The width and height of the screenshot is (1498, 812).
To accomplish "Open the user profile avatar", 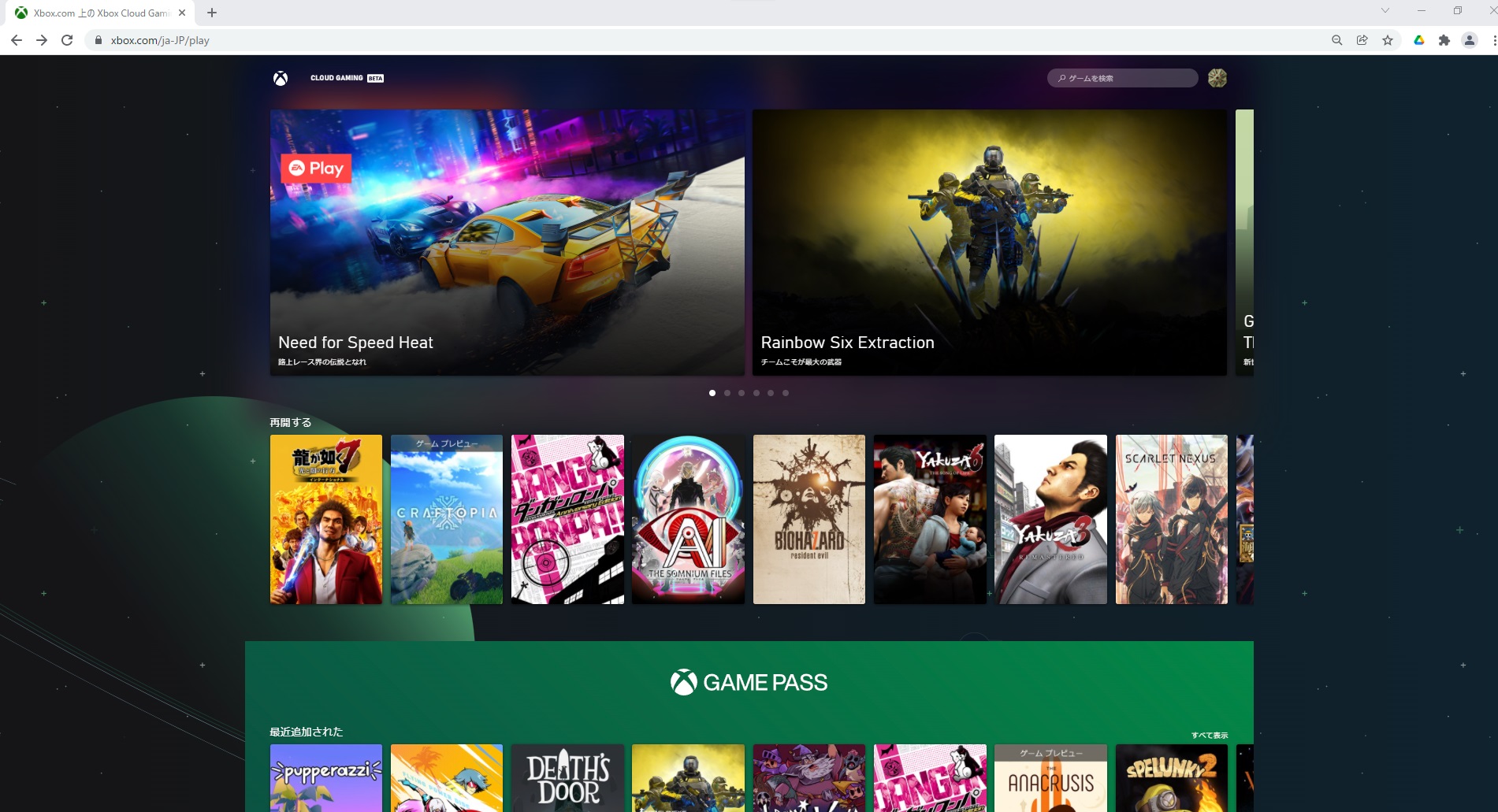I will 1217,78.
